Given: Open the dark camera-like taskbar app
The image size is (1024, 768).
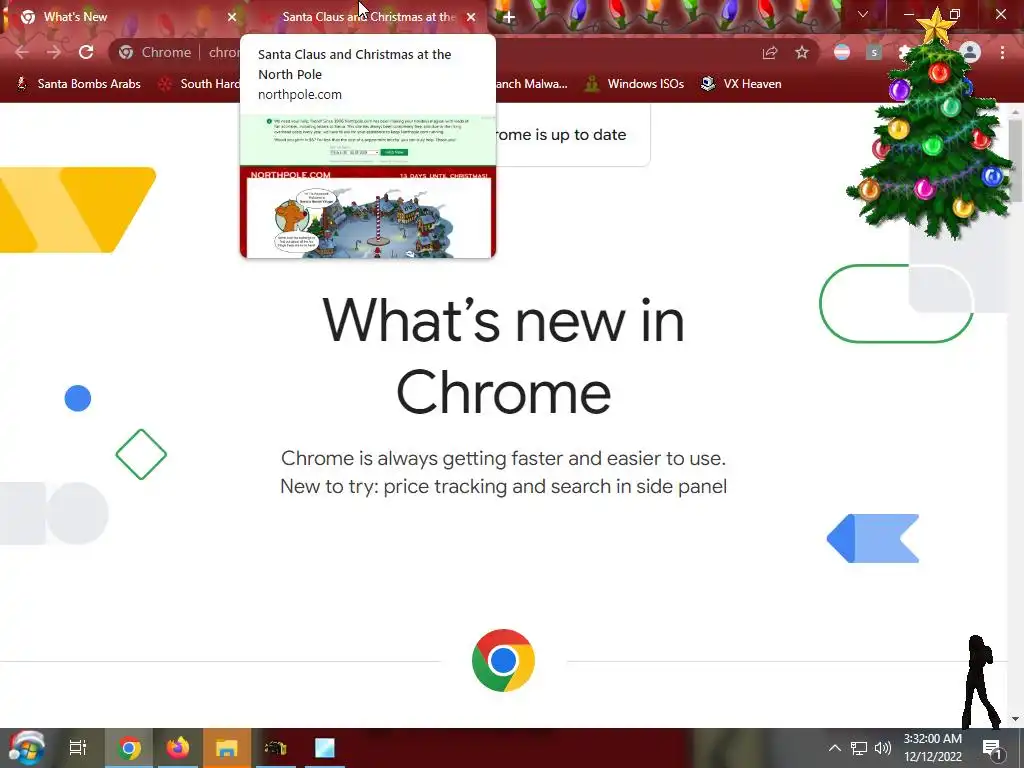Looking at the screenshot, I should 276,748.
